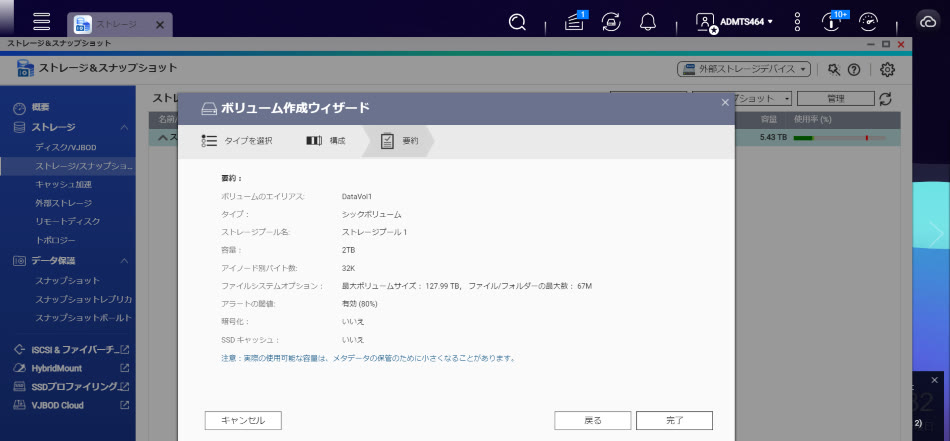This screenshot has height=441, width=950.
Task: Go to 構成 wizard step
Action: coord(325,141)
